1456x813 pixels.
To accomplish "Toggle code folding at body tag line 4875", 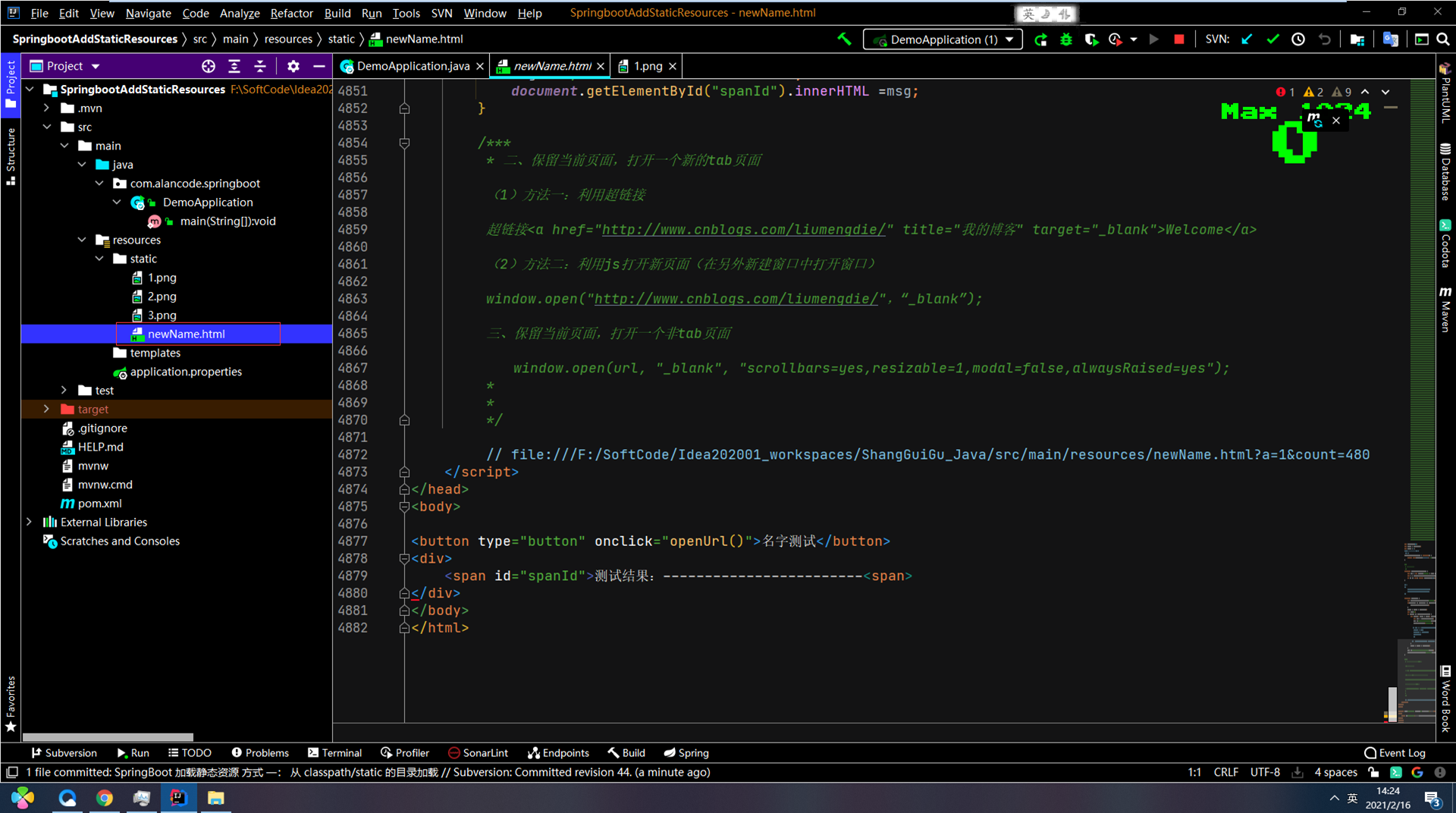I will pos(404,507).
